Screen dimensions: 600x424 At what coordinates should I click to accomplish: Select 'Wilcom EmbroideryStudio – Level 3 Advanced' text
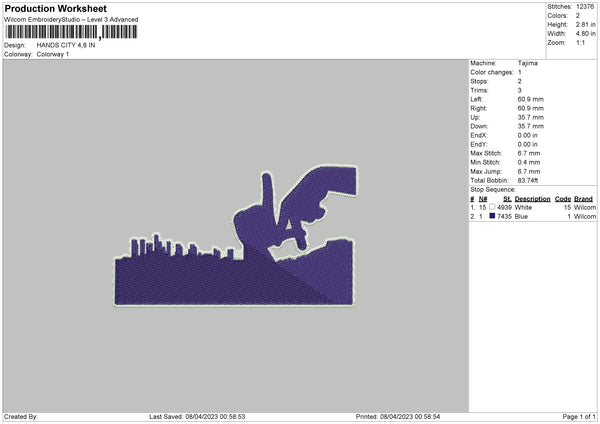coord(71,19)
